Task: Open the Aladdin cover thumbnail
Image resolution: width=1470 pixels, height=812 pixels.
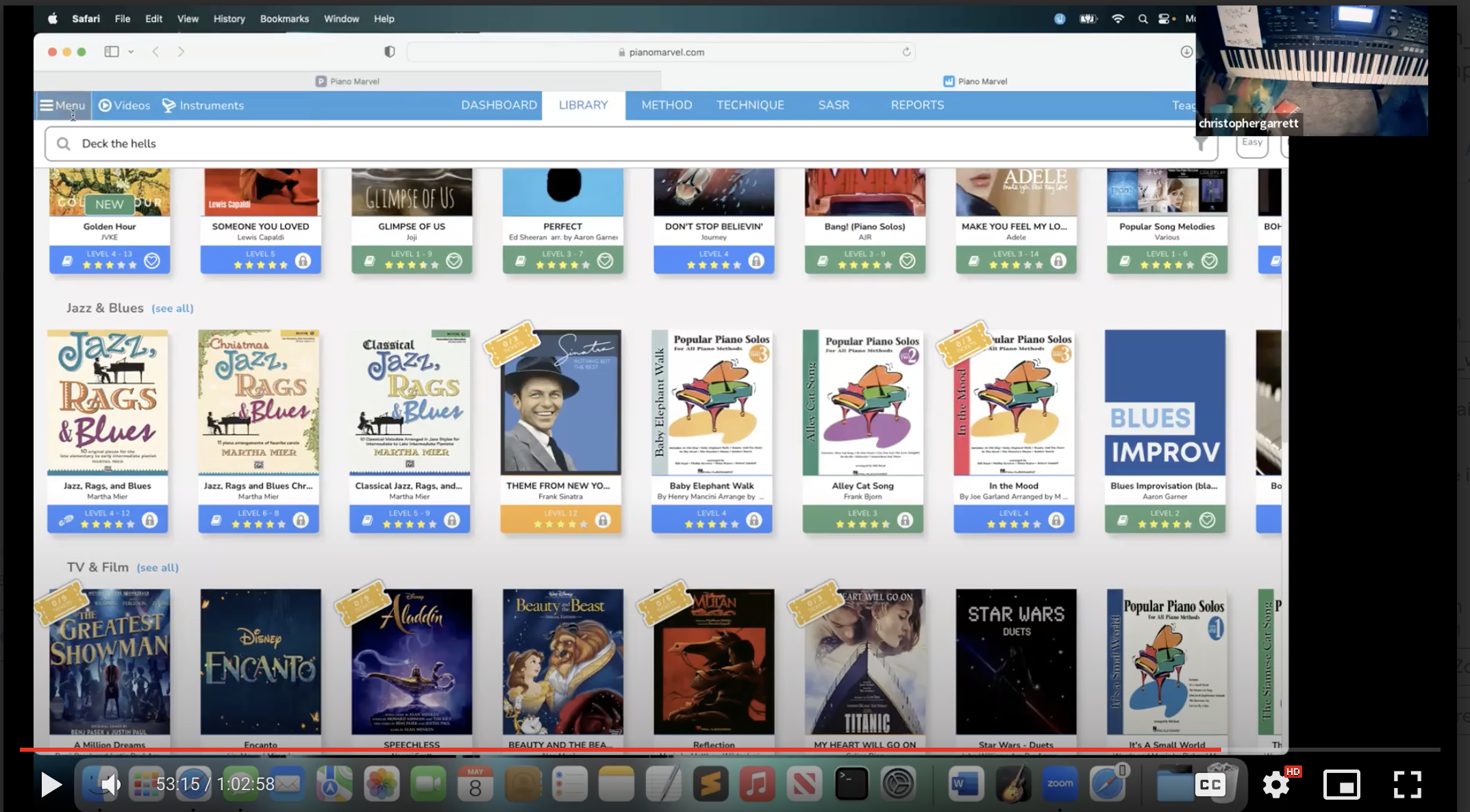Action: [x=412, y=661]
